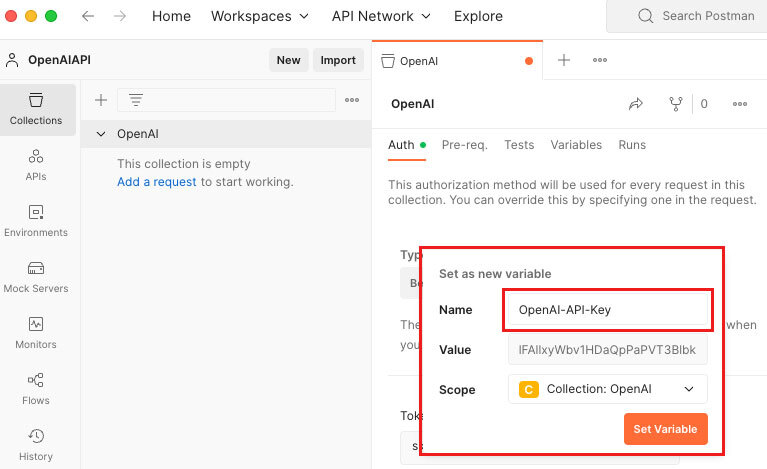Switch to the Tests tab
This screenshot has width=767, height=469.
pos(519,145)
